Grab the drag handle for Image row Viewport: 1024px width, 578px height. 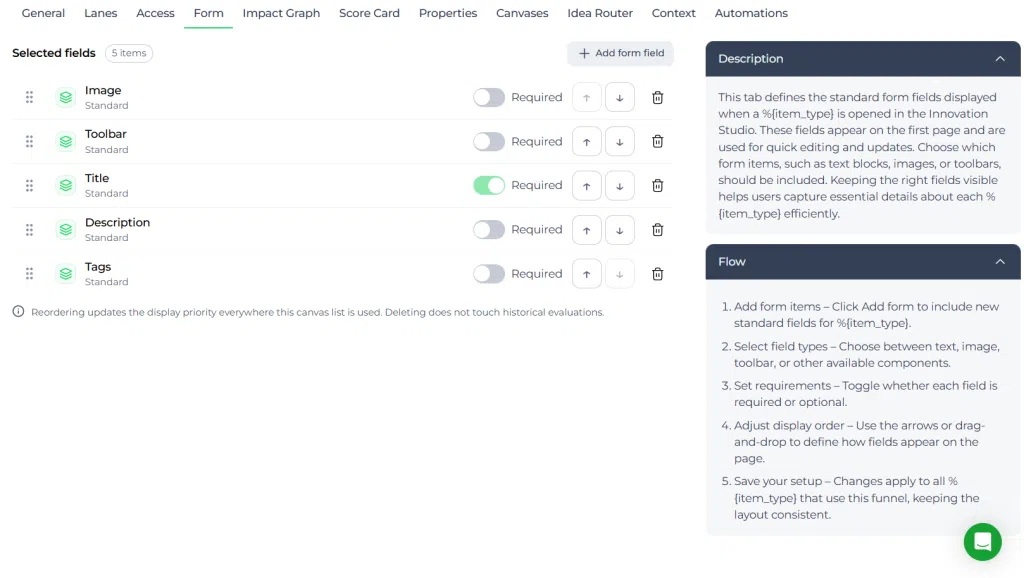click(29, 97)
